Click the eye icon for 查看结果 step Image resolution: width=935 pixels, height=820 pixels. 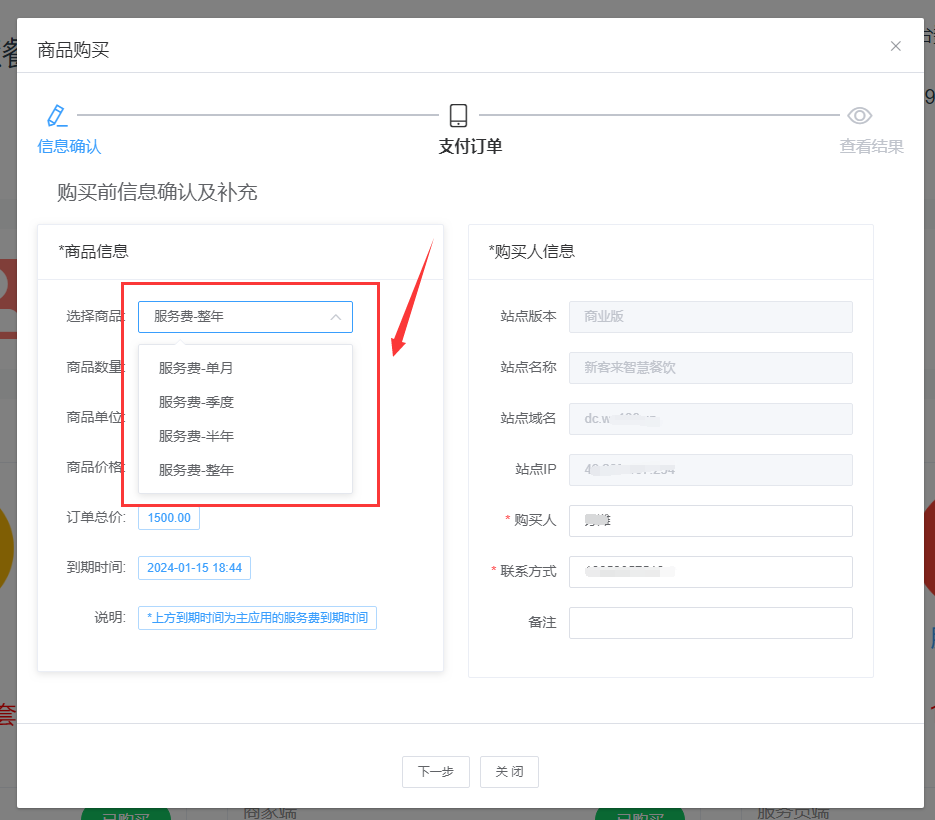click(x=859, y=115)
